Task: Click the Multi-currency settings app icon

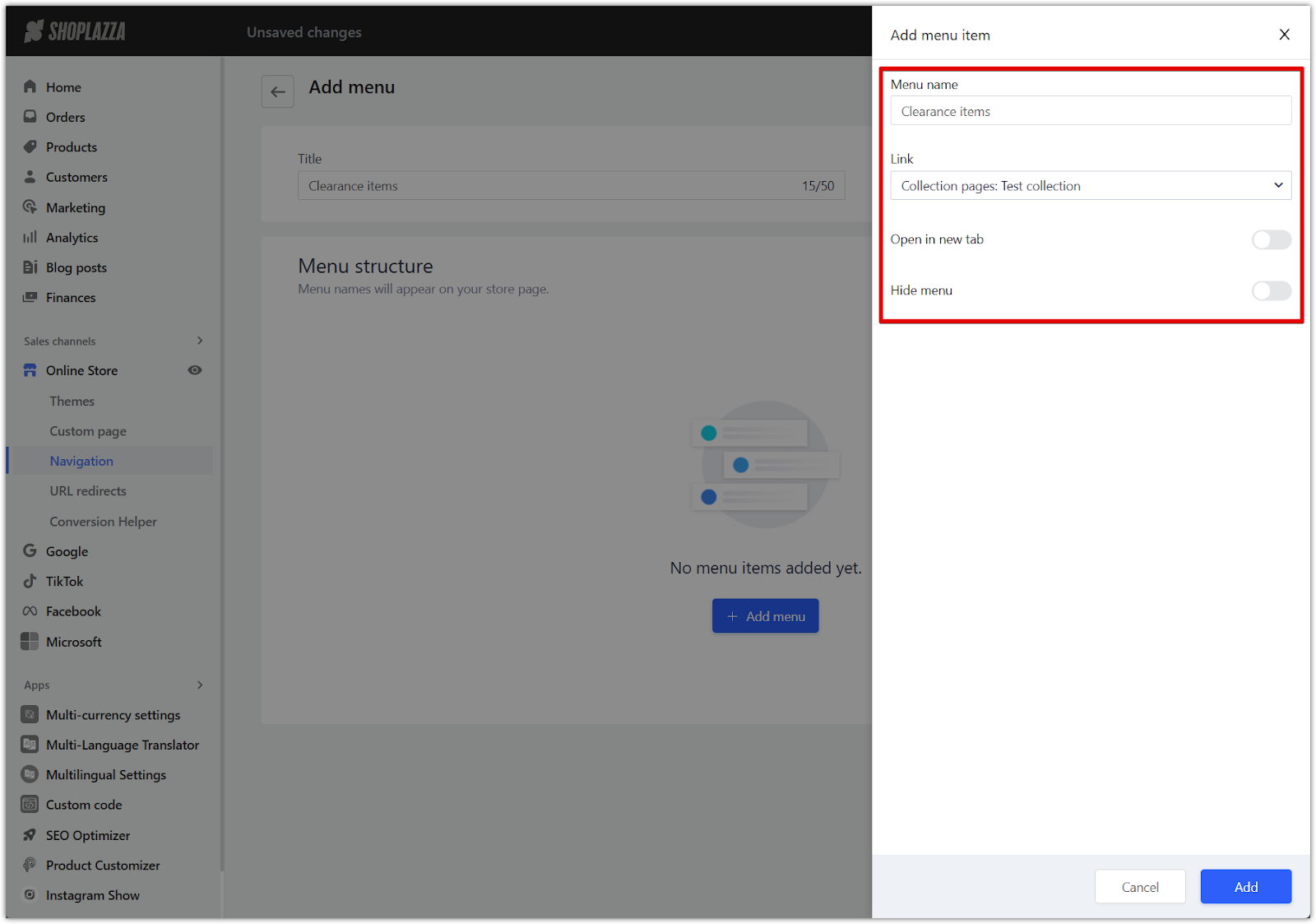Action: pos(30,714)
